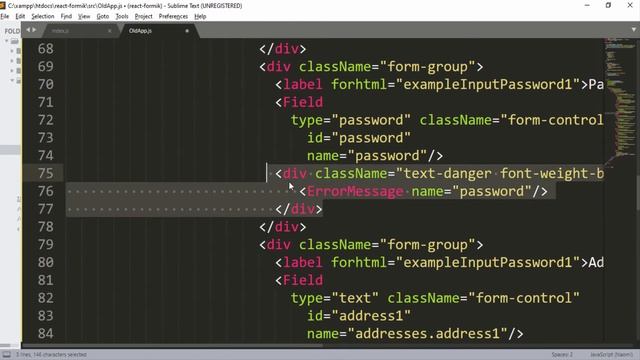Open the View menu

coord(84,16)
